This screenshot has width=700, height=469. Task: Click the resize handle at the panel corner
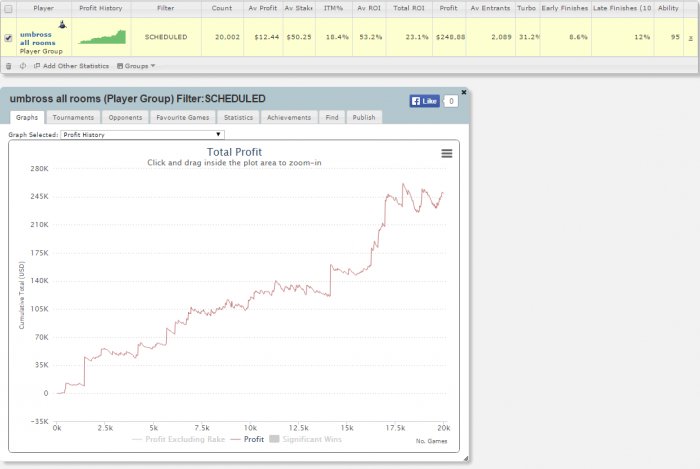point(465,458)
